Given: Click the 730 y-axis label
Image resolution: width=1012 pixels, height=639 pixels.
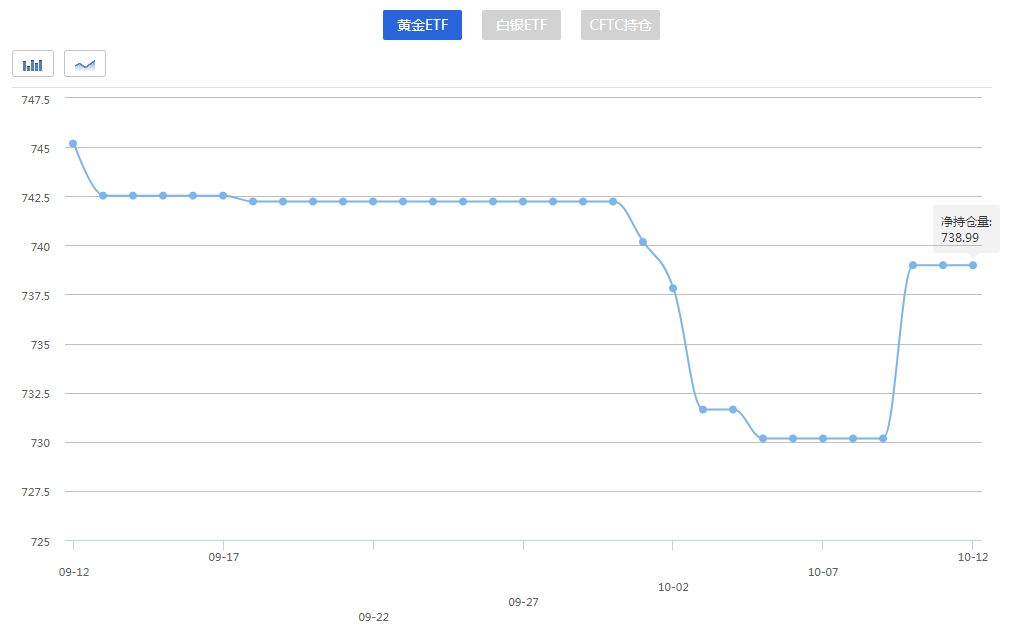Looking at the screenshot, I should (x=41, y=442).
